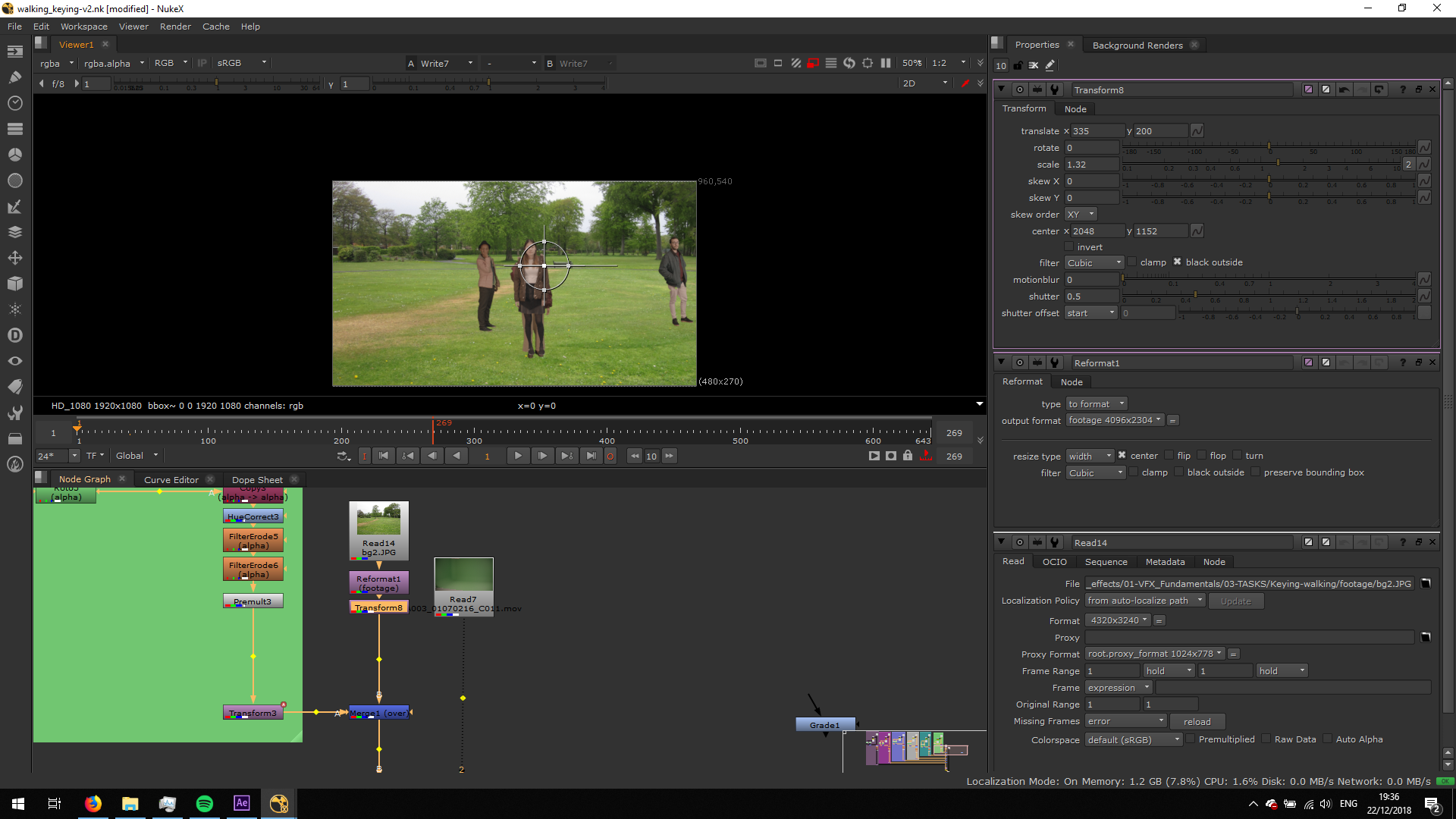The image size is (1456, 819).
Task: Click play forward in viewer timeline
Action: click(x=518, y=456)
